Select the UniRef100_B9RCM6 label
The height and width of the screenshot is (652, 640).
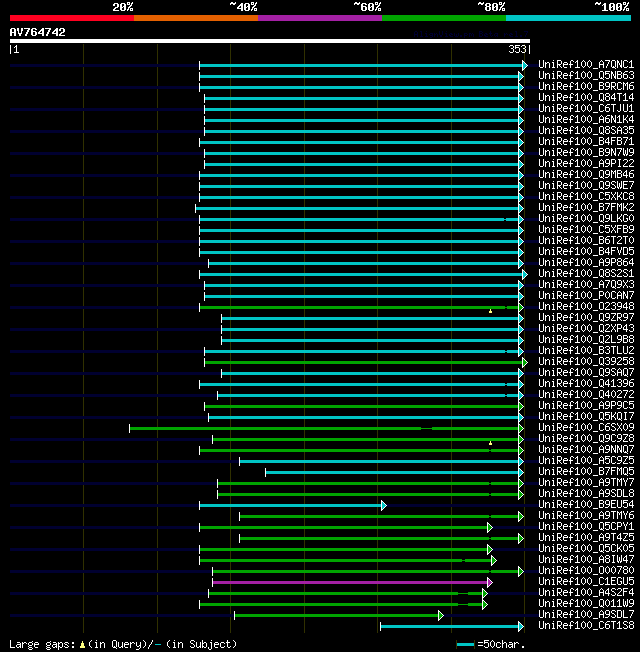click(586, 86)
